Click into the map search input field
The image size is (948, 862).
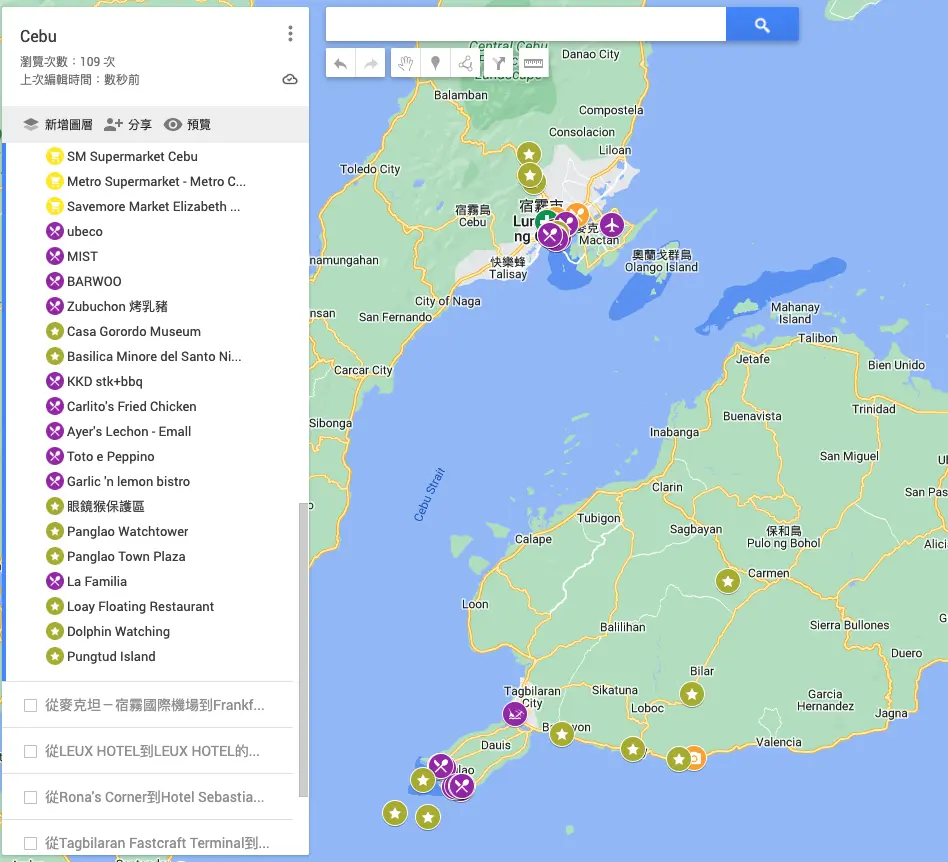(x=525, y=25)
